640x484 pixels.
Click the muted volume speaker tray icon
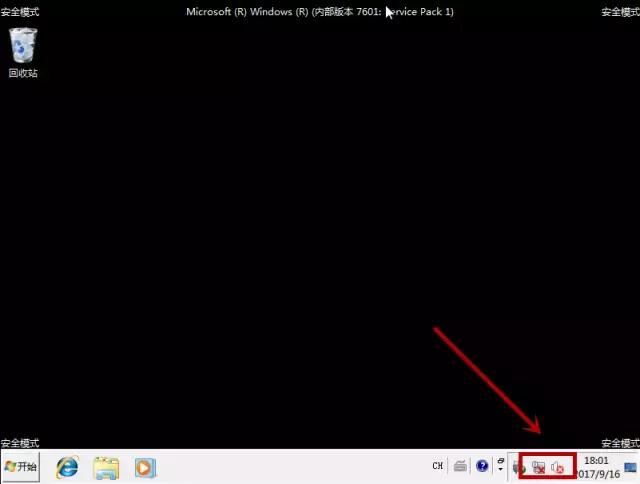click(557, 467)
